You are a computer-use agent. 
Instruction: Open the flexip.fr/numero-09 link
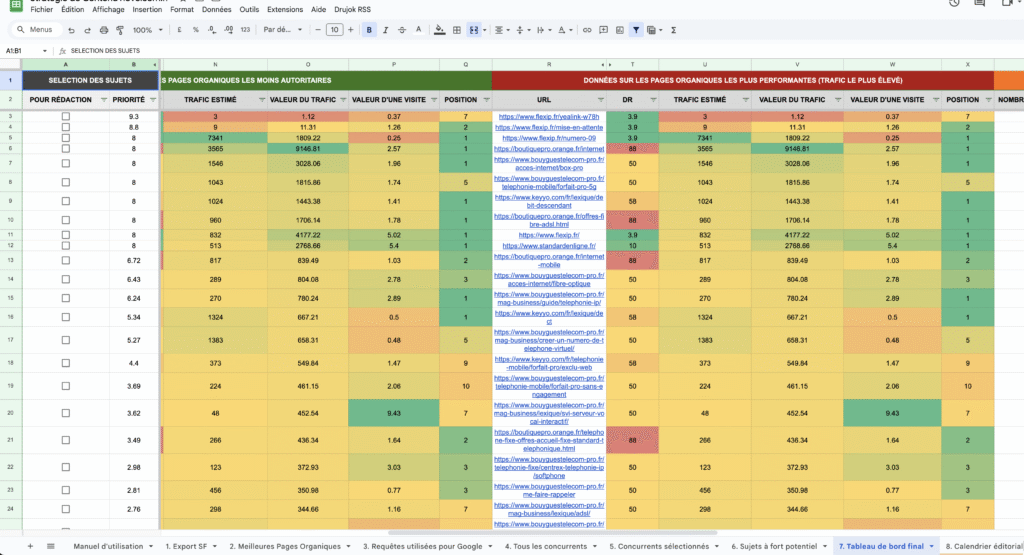coord(549,138)
